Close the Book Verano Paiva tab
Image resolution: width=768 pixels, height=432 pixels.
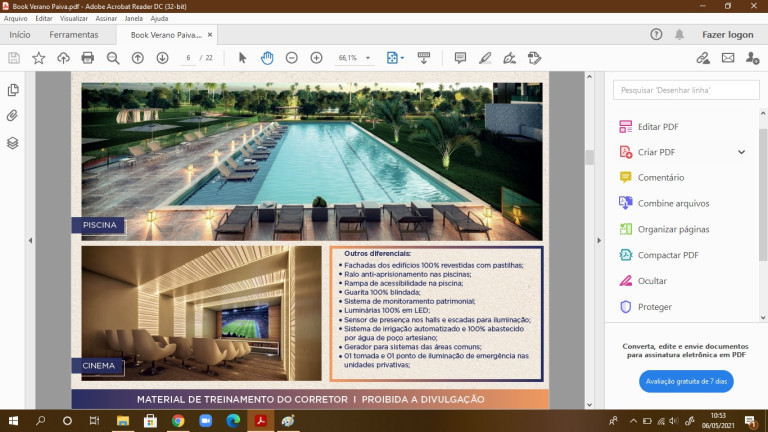coord(210,35)
